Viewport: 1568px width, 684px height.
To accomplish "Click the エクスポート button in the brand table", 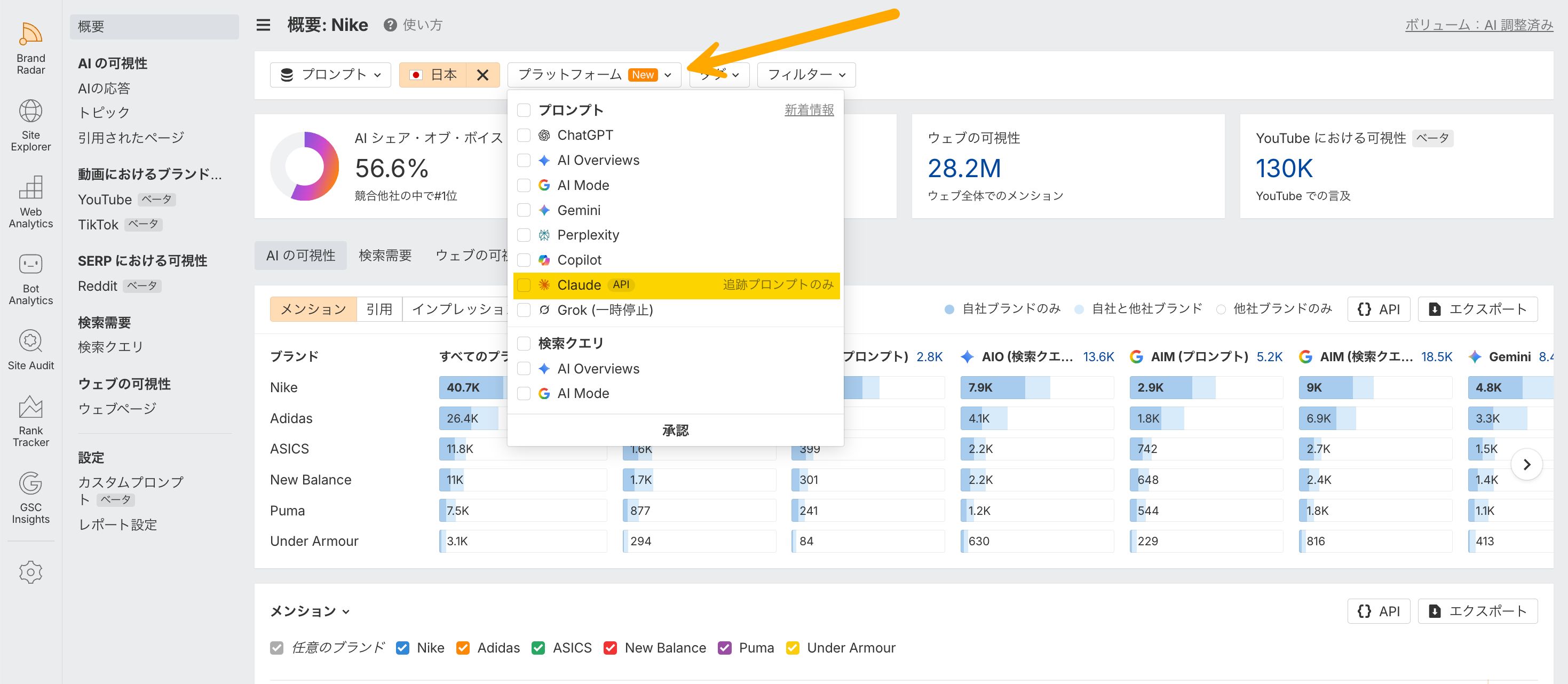I will coord(1478,309).
